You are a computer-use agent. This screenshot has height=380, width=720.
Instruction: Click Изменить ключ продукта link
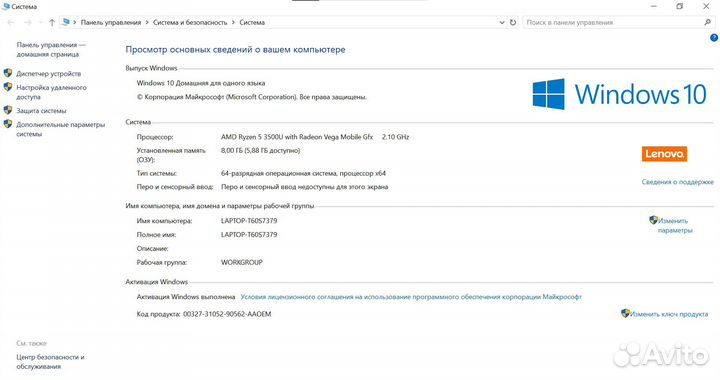coord(669,314)
